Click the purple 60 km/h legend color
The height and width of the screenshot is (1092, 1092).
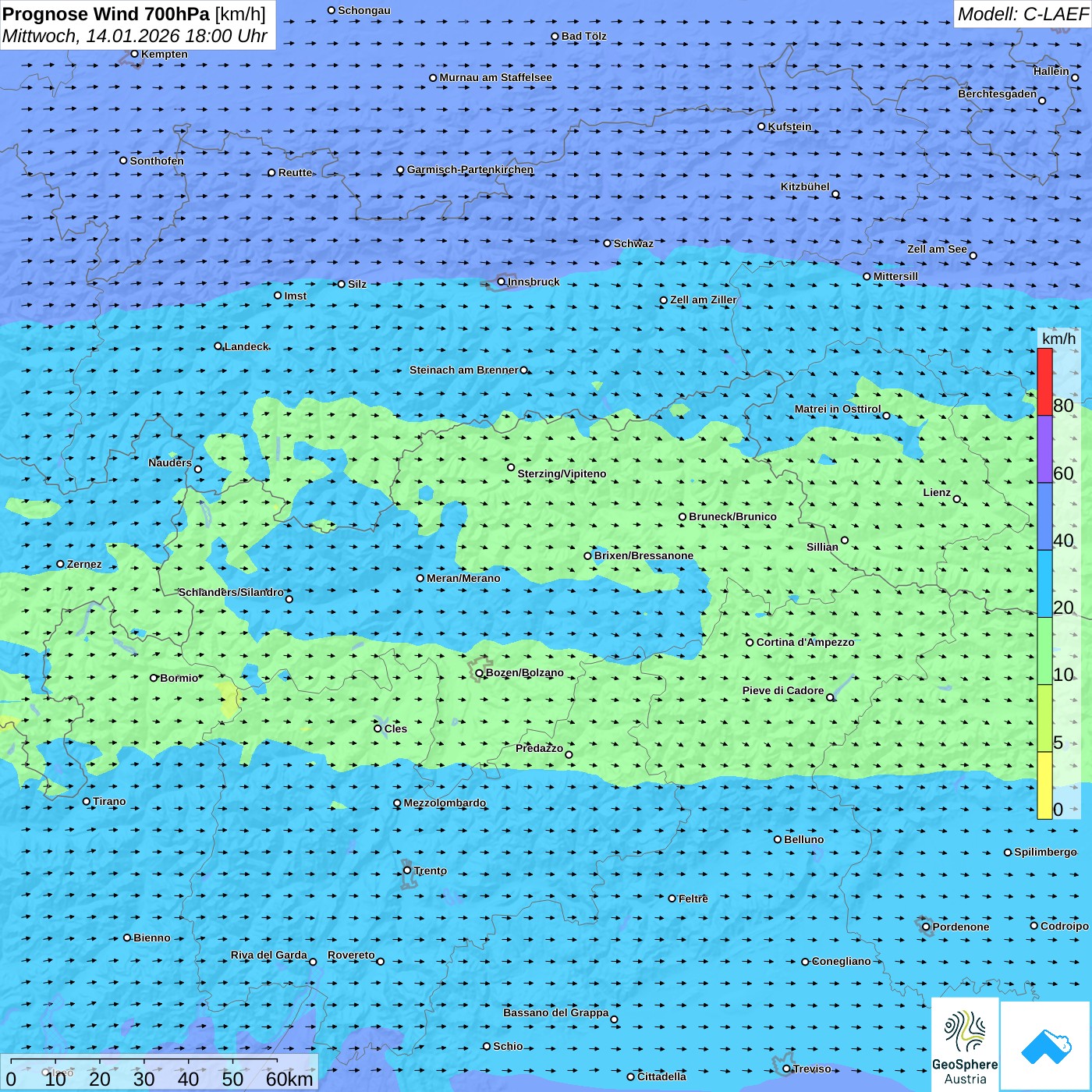pyautogui.click(x=1044, y=448)
